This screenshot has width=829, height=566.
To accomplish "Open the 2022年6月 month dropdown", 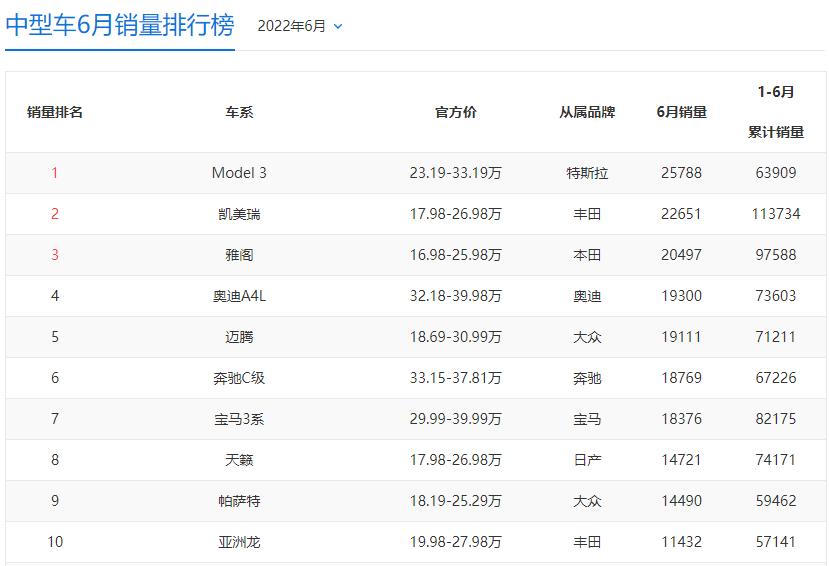I will point(300,26).
